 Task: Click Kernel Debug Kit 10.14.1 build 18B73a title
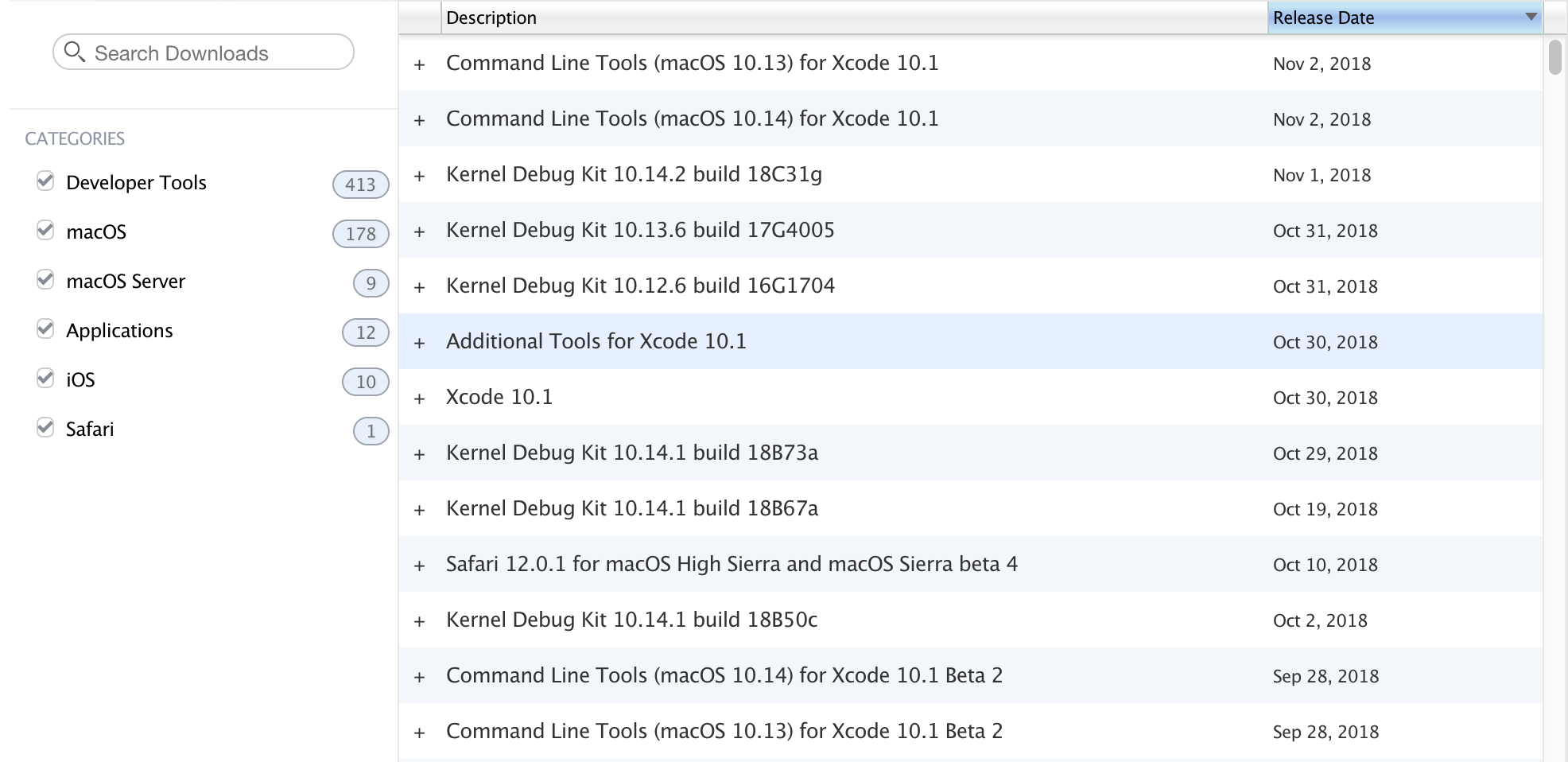pyautogui.click(x=632, y=453)
